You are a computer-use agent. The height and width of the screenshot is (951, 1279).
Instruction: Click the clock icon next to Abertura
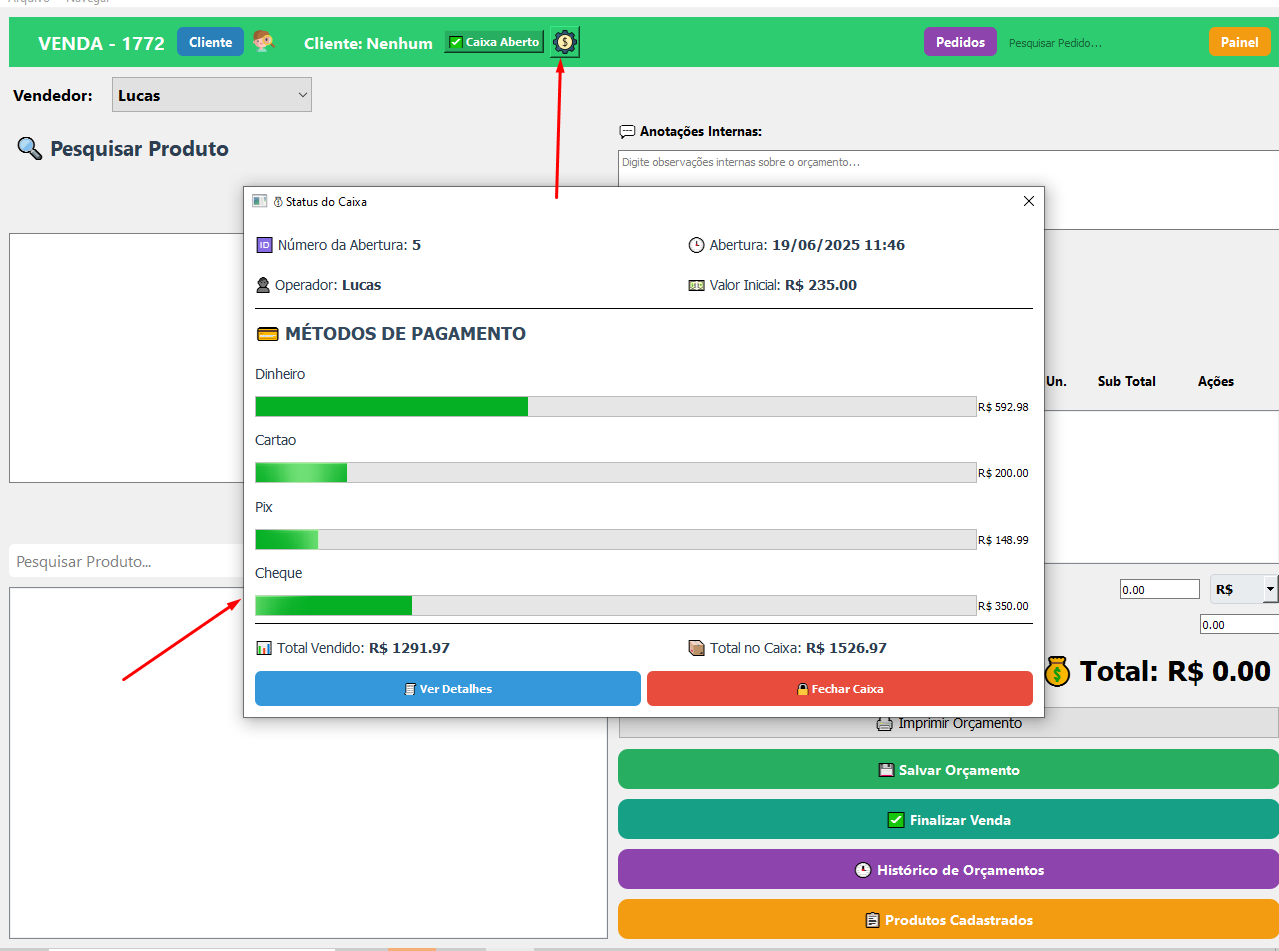pyautogui.click(x=696, y=245)
